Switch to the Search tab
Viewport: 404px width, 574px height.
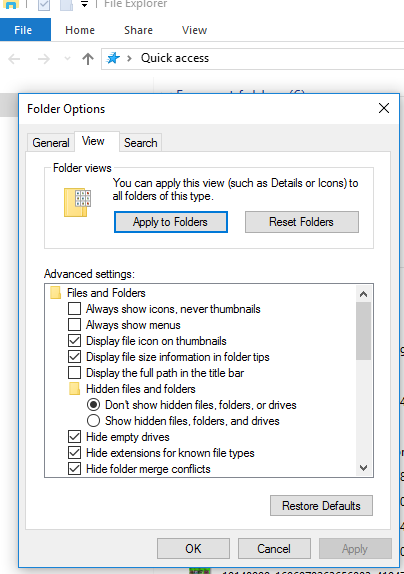[141, 143]
